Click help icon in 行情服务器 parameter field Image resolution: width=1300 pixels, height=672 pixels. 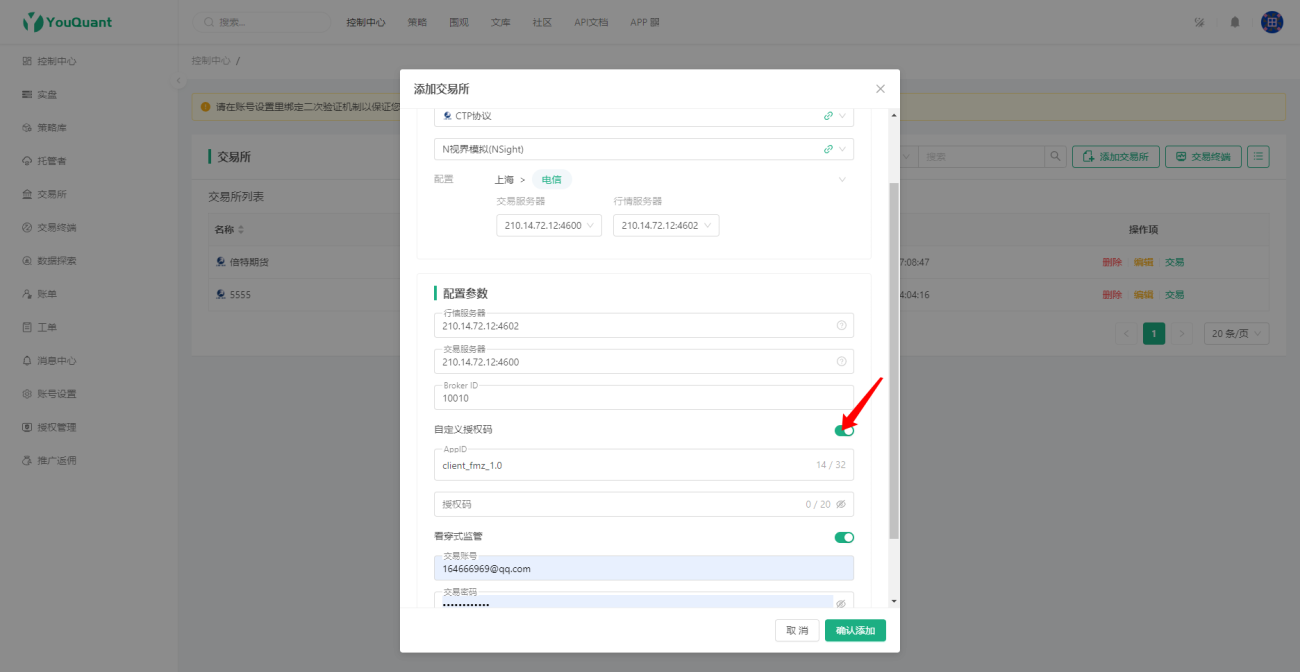[x=841, y=325]
